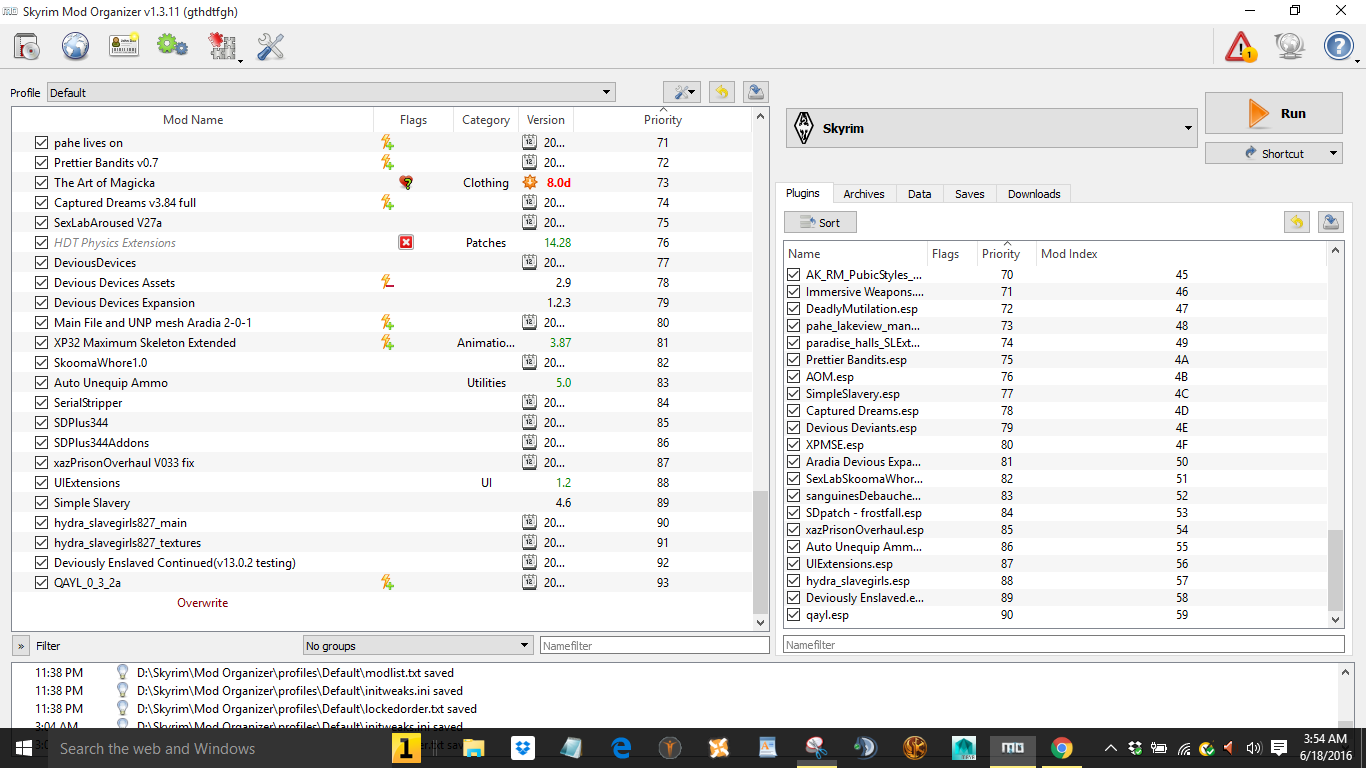
Task: Open the Saves tab
Action: (x=970, y=194)
